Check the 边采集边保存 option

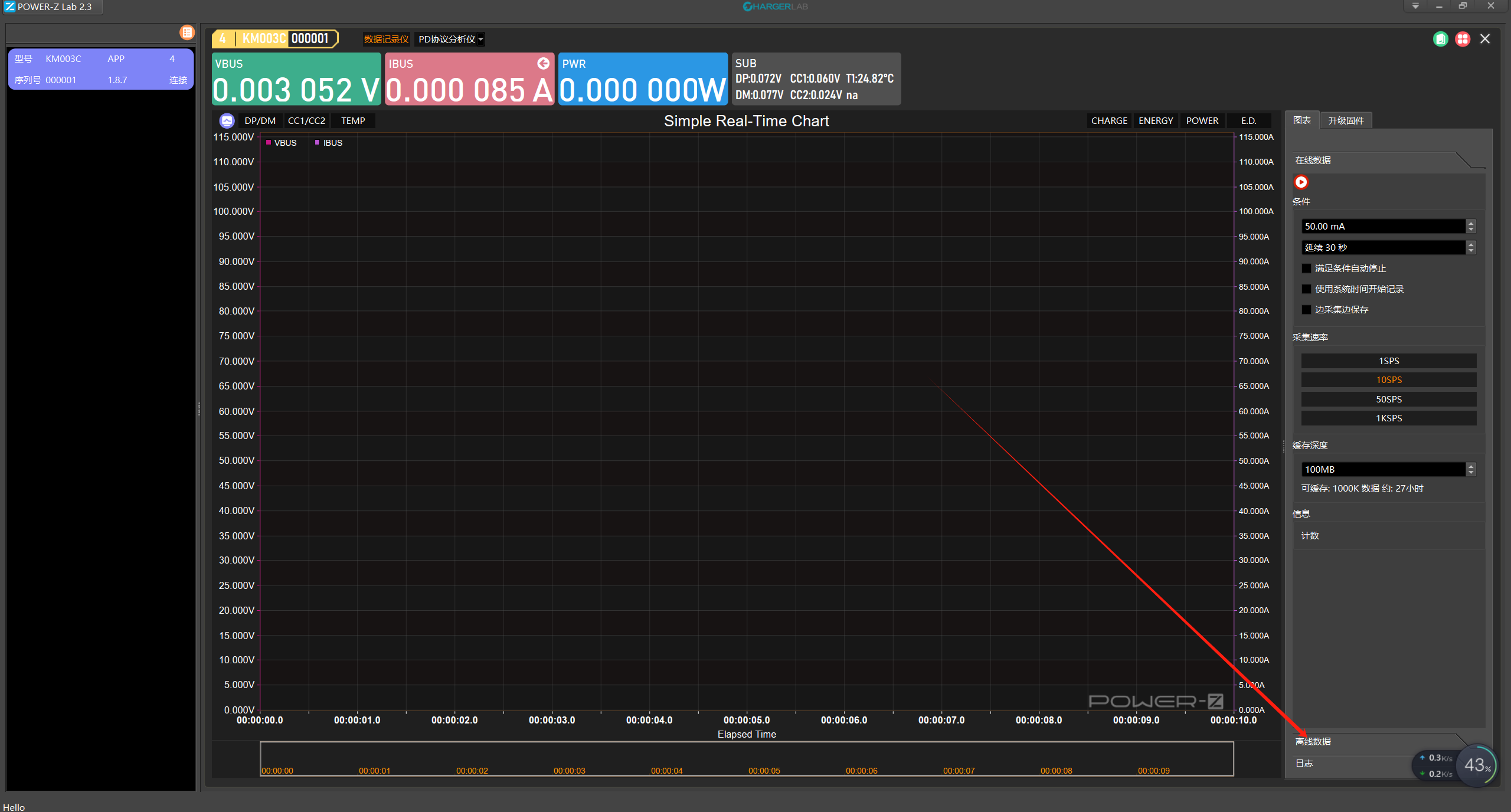click(1307, 310)
